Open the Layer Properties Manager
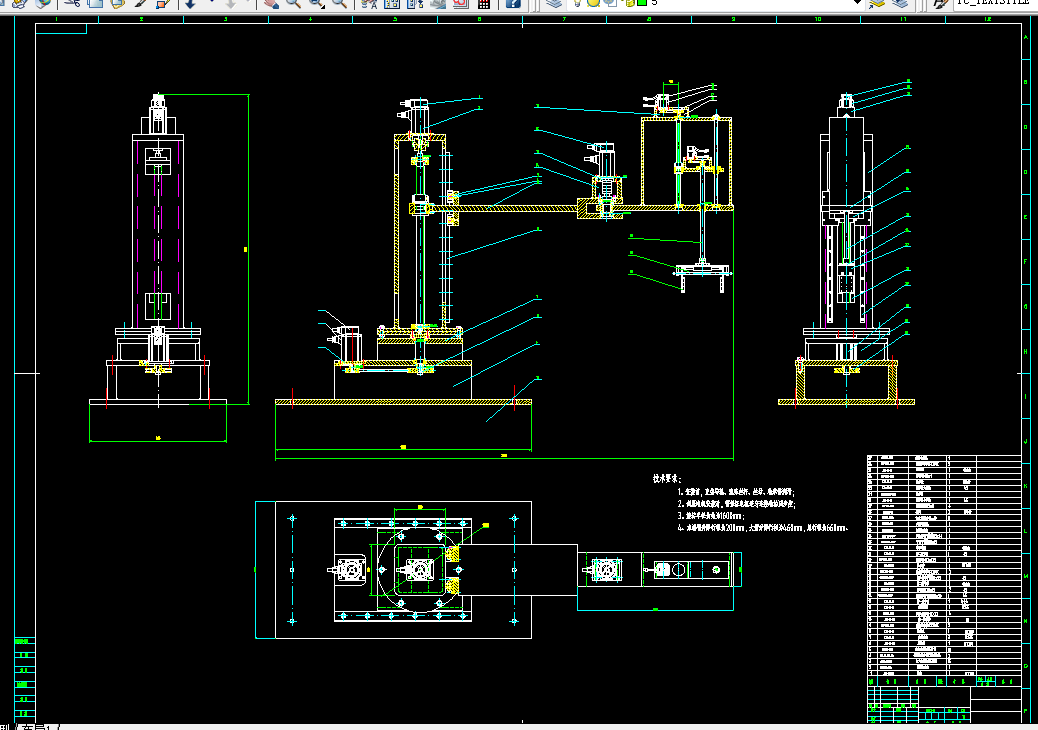The width and height of the screenshot is (1038, 730). 554,3
